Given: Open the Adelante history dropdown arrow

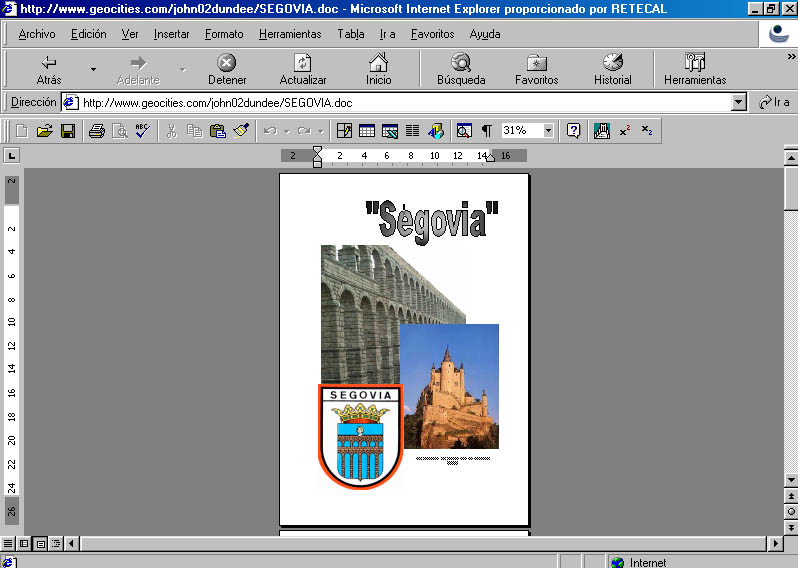Looking at the screenshot, I should pos(183,69).
